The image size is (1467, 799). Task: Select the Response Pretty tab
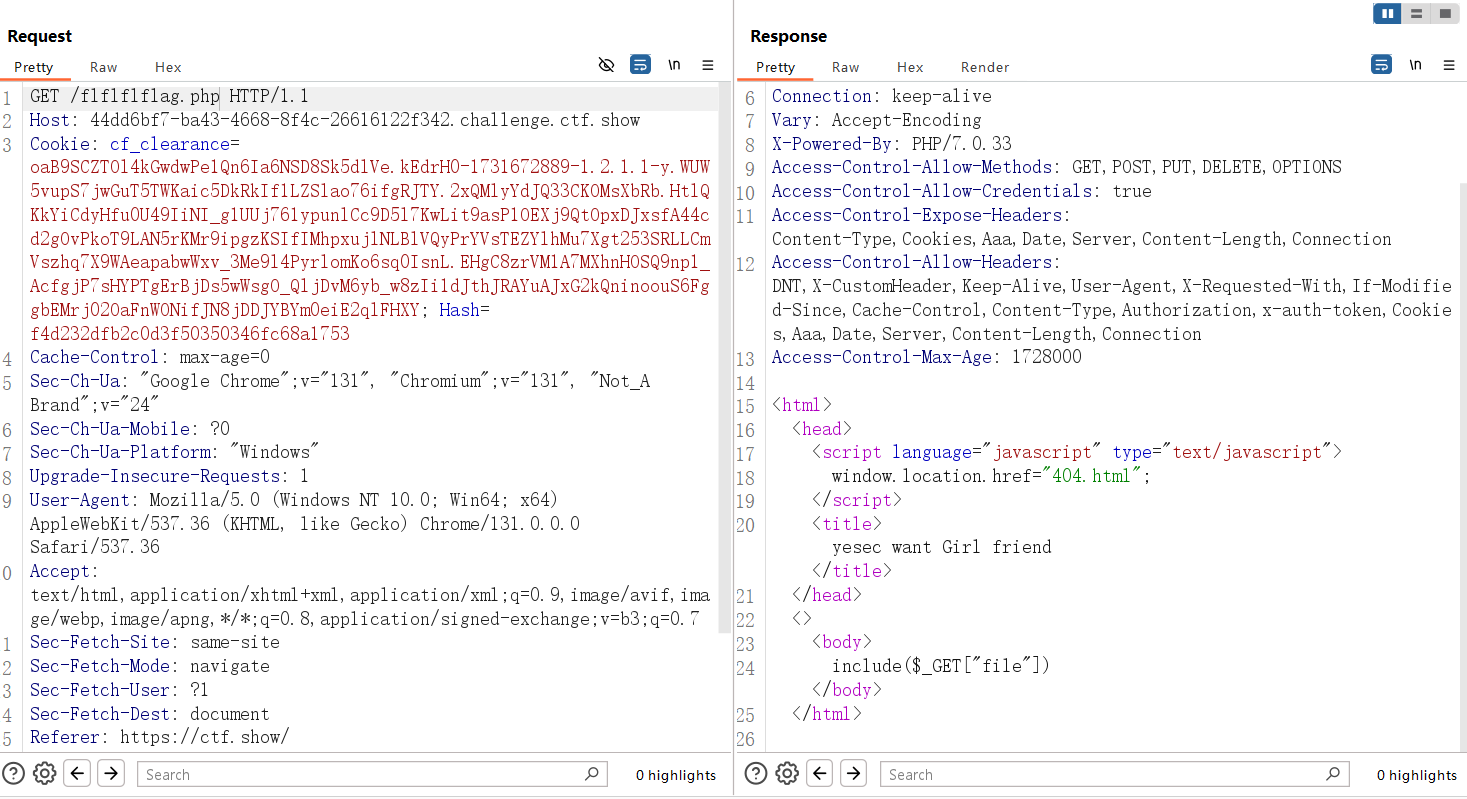[x=776, y=67]
